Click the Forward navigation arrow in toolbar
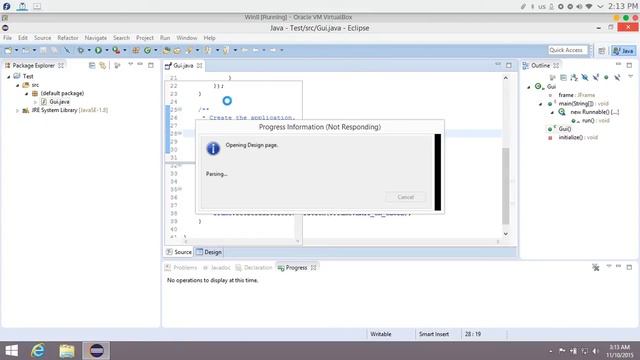The width and height of the screenshot is (640, 360). click(x=273, y=50)
